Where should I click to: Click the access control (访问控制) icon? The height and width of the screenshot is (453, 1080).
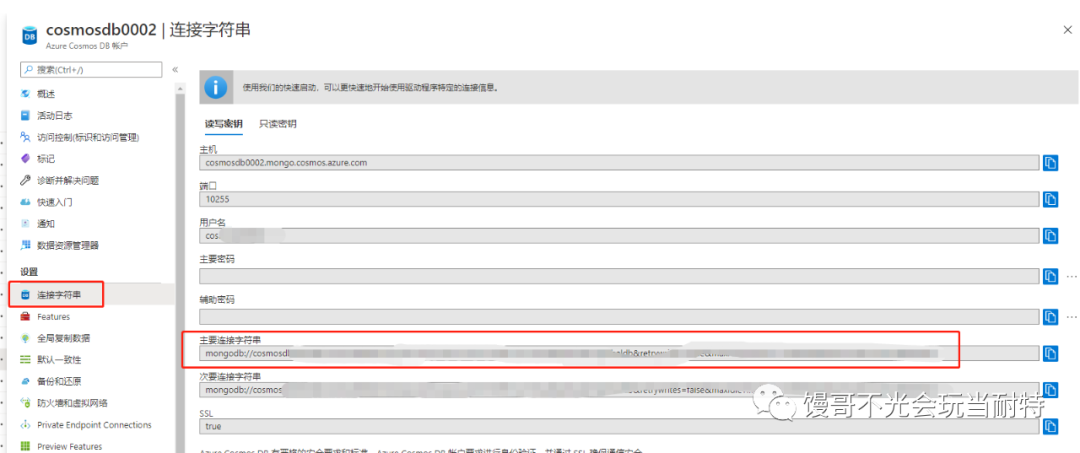point(26,137)
